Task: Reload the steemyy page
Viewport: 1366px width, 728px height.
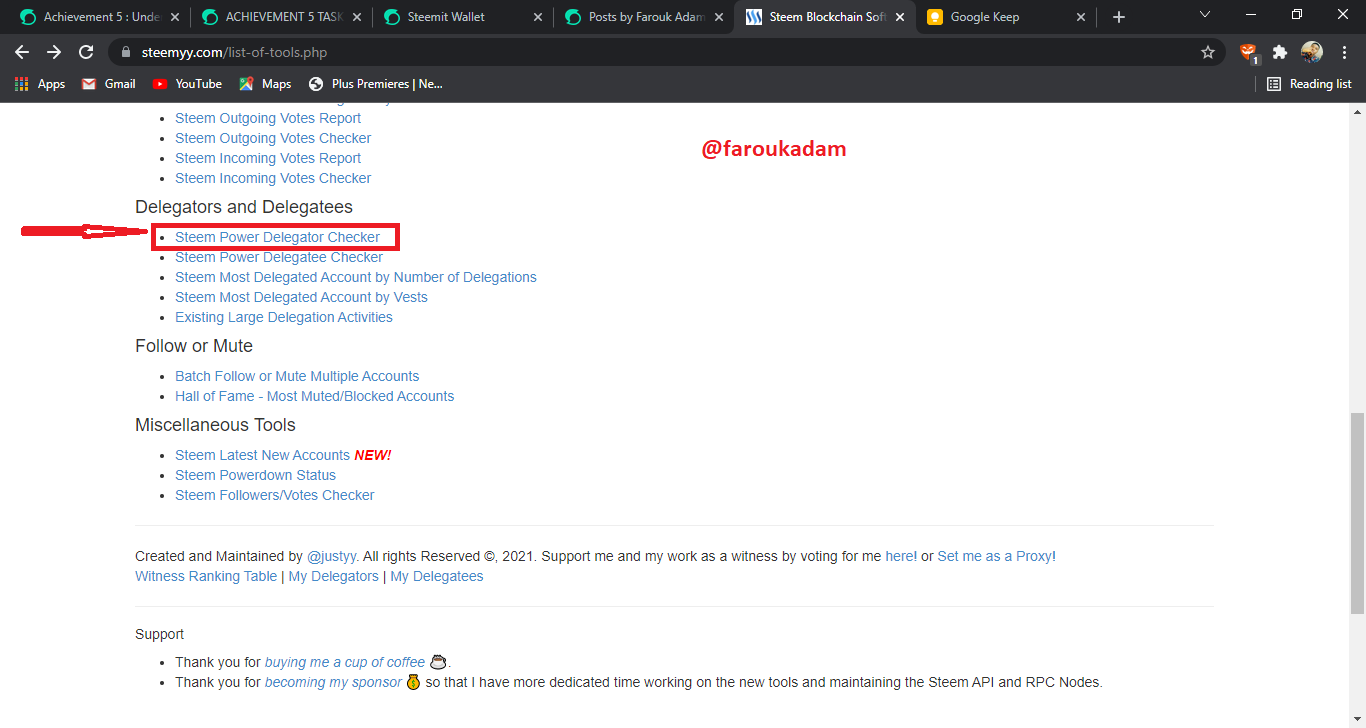Action: (86, 52)
